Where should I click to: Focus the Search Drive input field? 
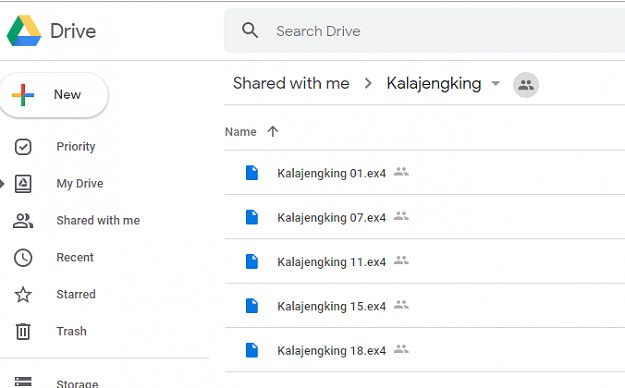pyautogui.click(x=424, y=31)
